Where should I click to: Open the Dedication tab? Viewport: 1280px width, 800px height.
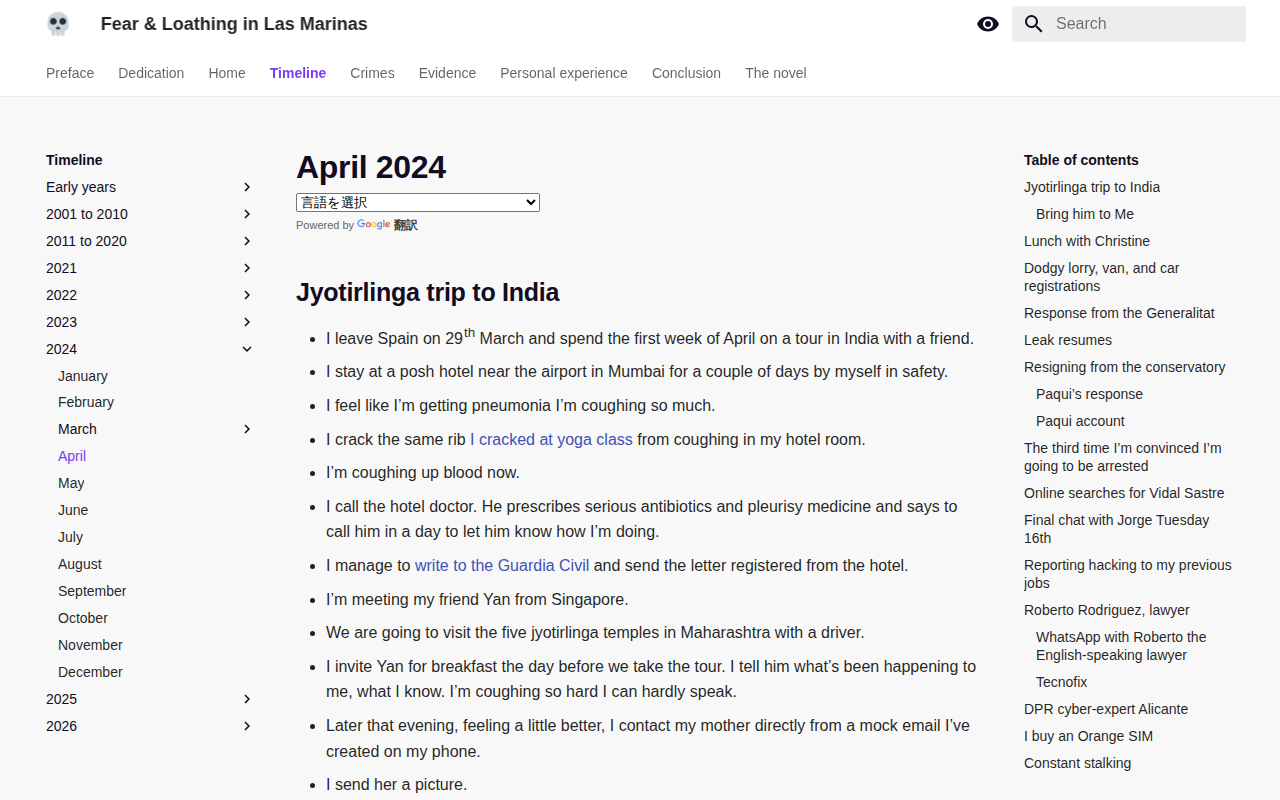[x=151, y=73]
